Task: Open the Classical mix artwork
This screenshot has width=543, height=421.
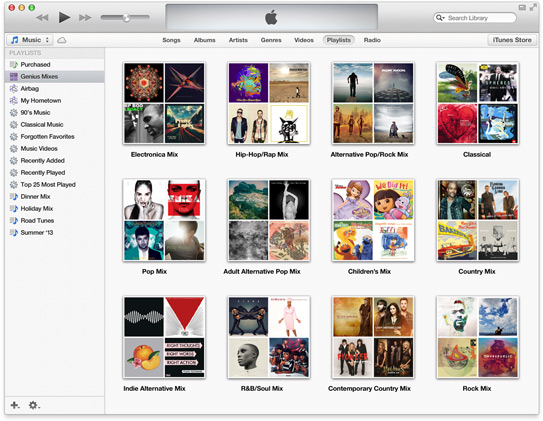Action: coord(478,103)
